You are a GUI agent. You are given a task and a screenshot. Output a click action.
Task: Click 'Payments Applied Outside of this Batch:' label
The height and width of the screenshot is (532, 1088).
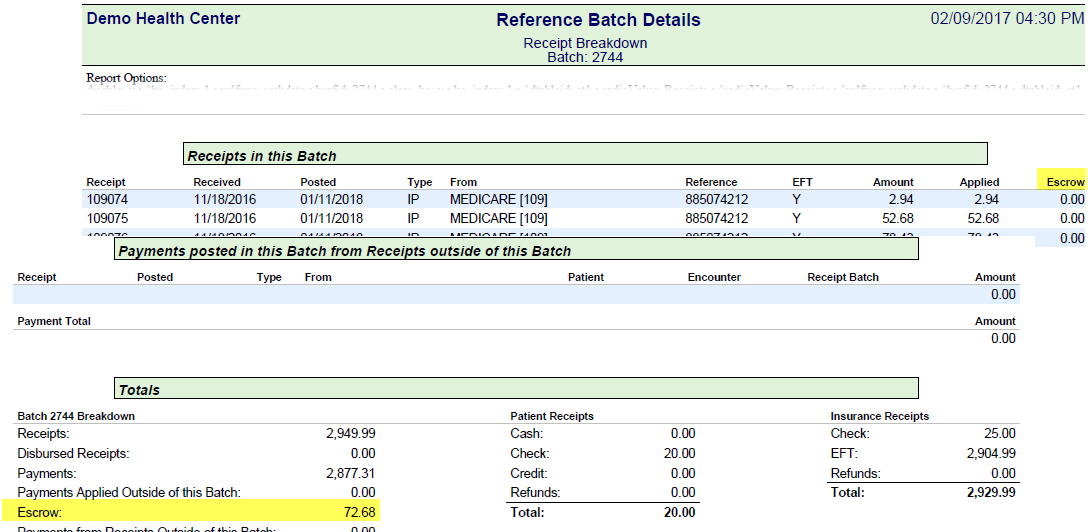(x=129, y=493)
